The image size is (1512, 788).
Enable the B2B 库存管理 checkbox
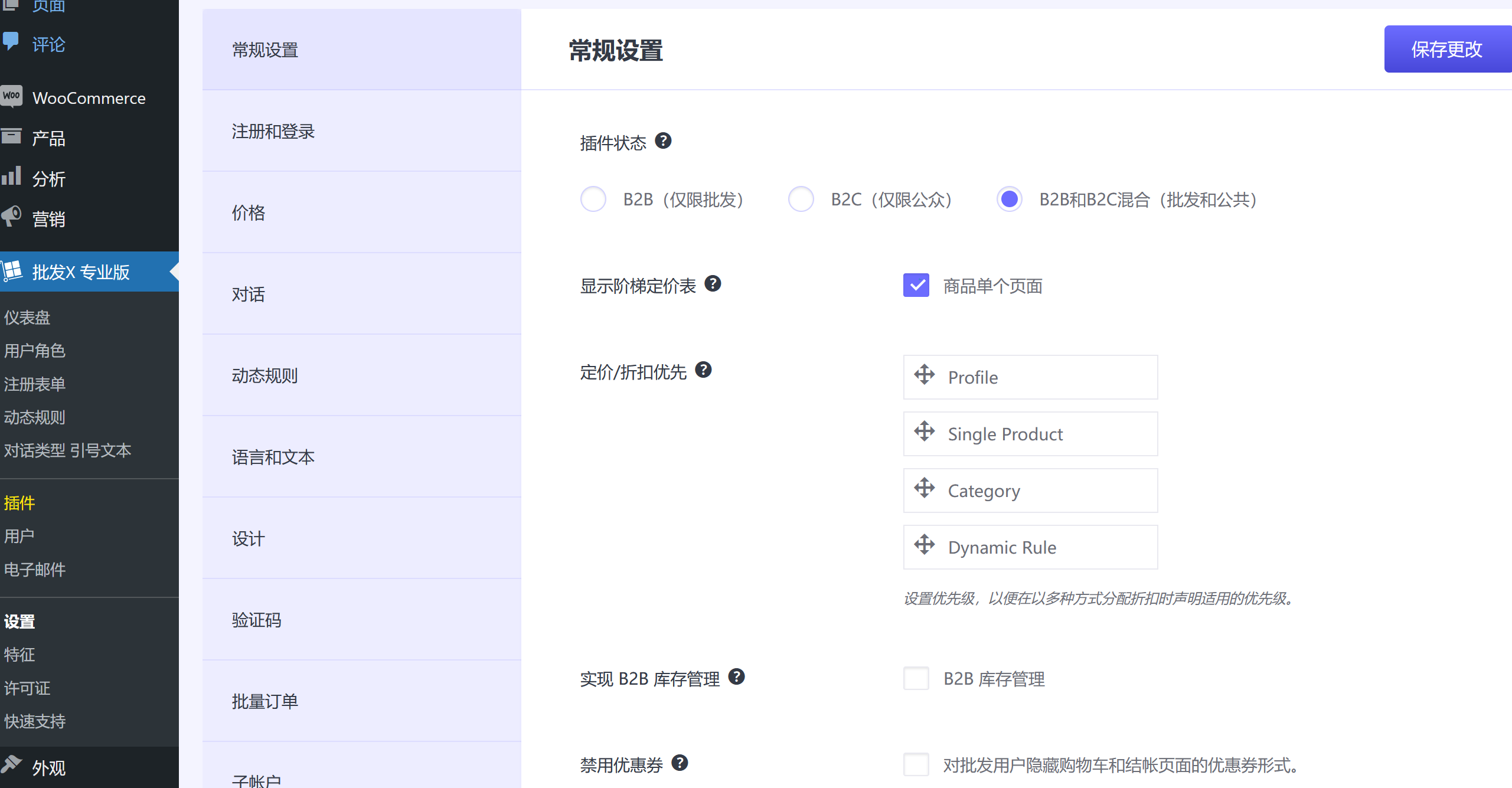coord(916,679)
